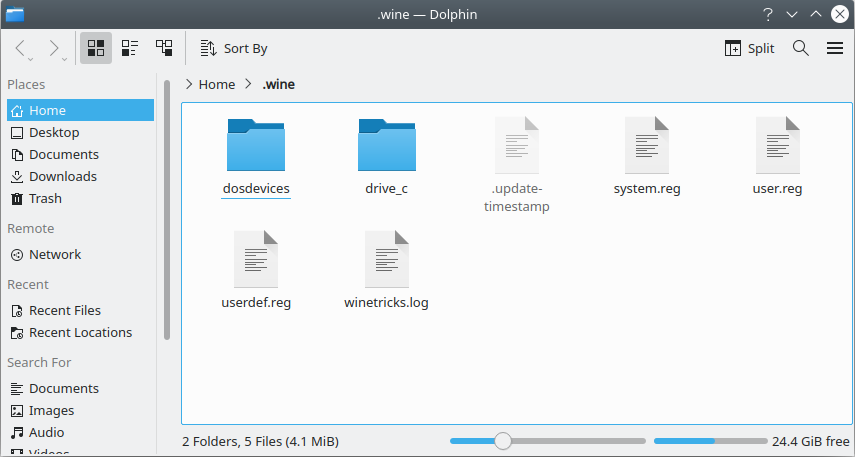Split the view with Split button
The image size is (855, 457).
coord(749,49)
